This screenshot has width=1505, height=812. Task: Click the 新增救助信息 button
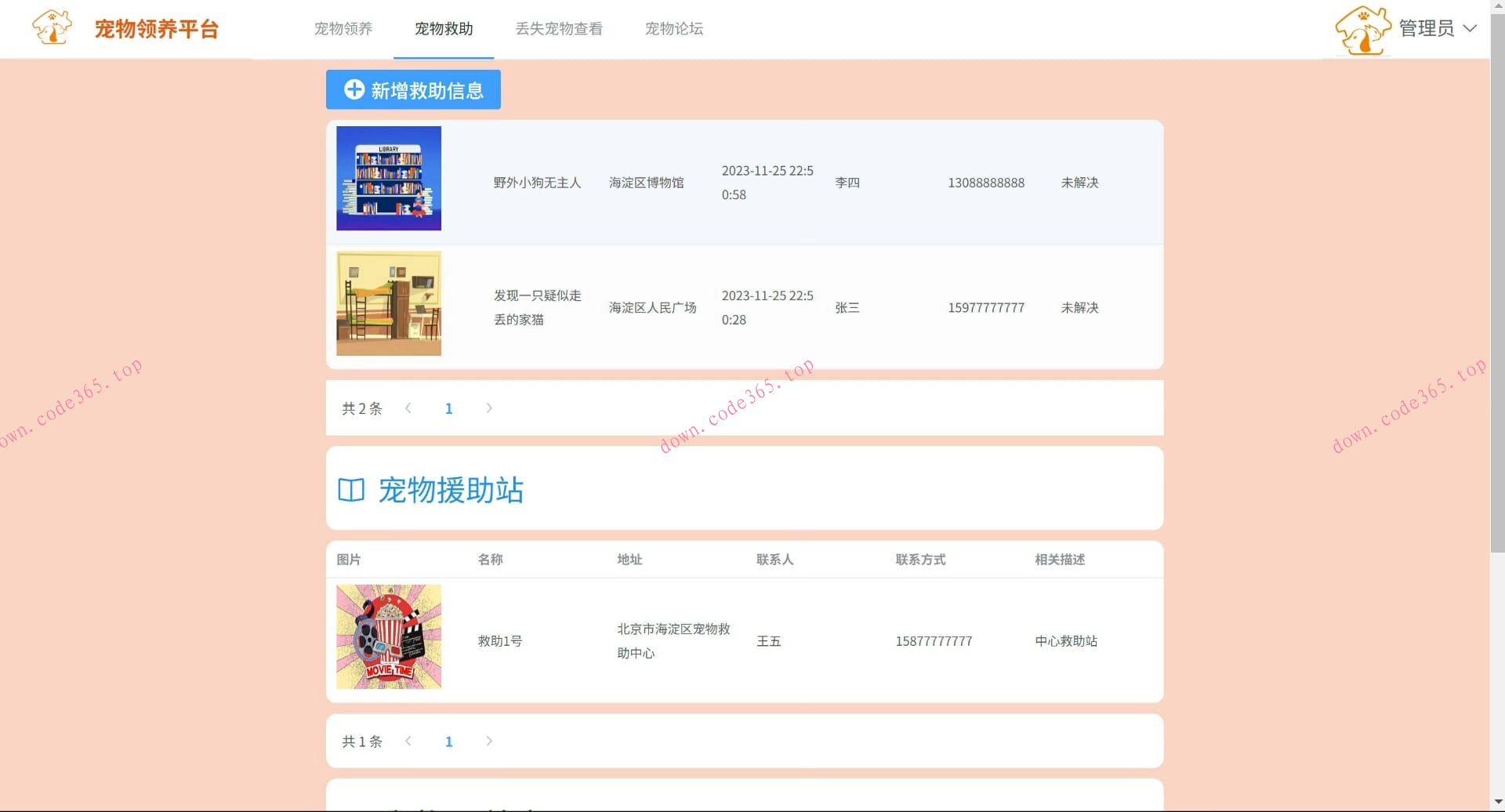413,89
